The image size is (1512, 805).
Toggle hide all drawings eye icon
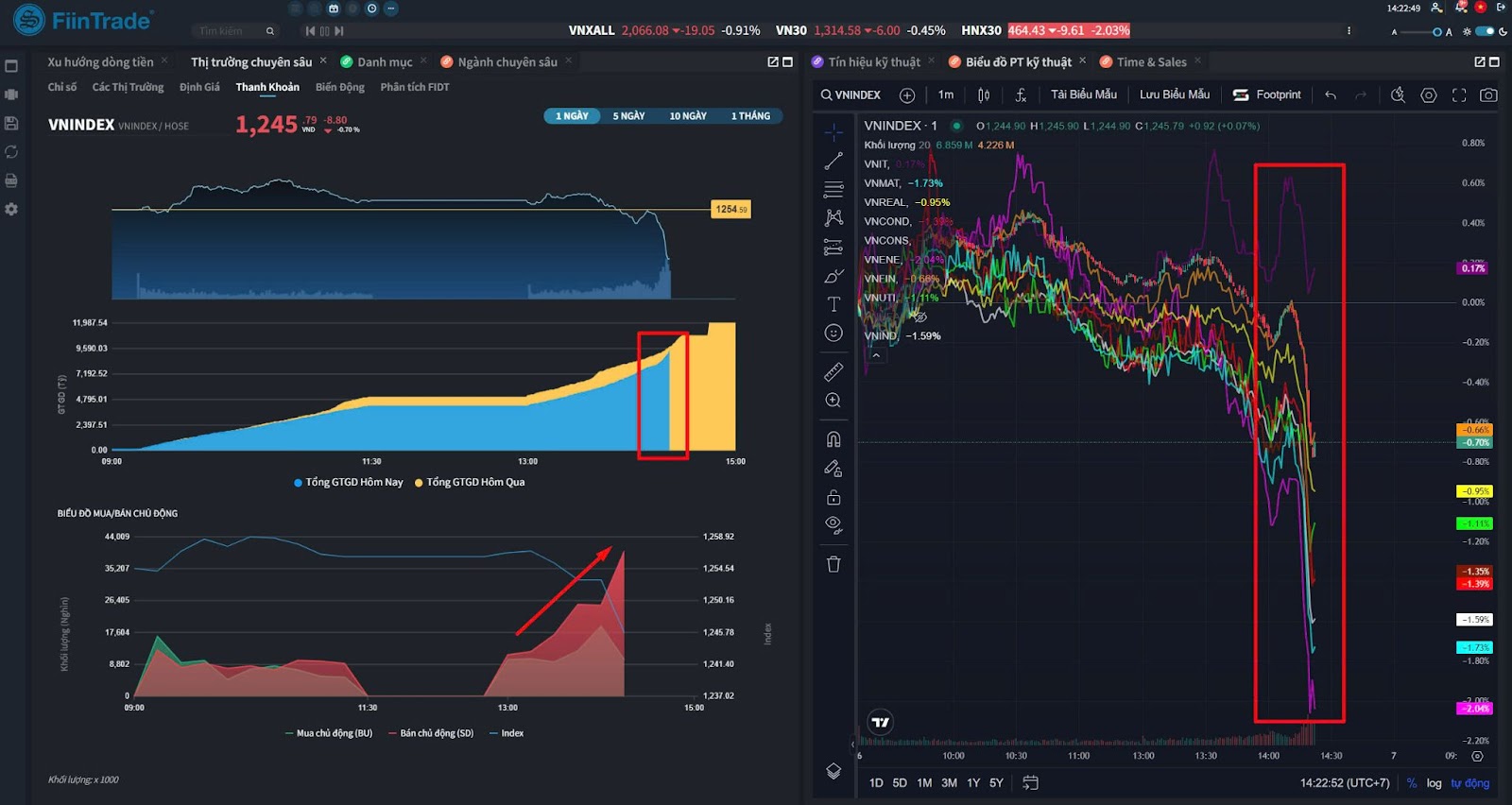point(833,525)
